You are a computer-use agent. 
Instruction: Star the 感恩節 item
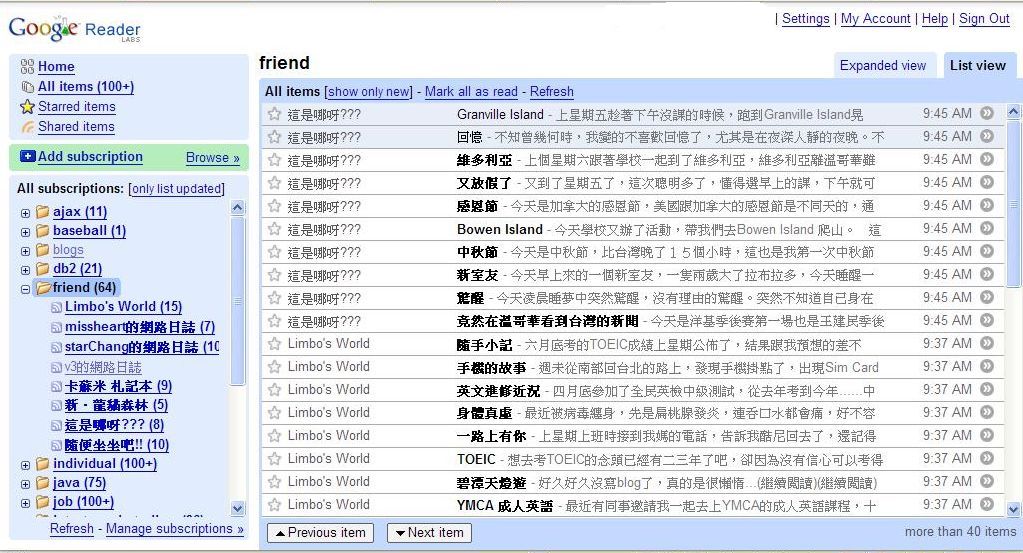tap(274, 206)
